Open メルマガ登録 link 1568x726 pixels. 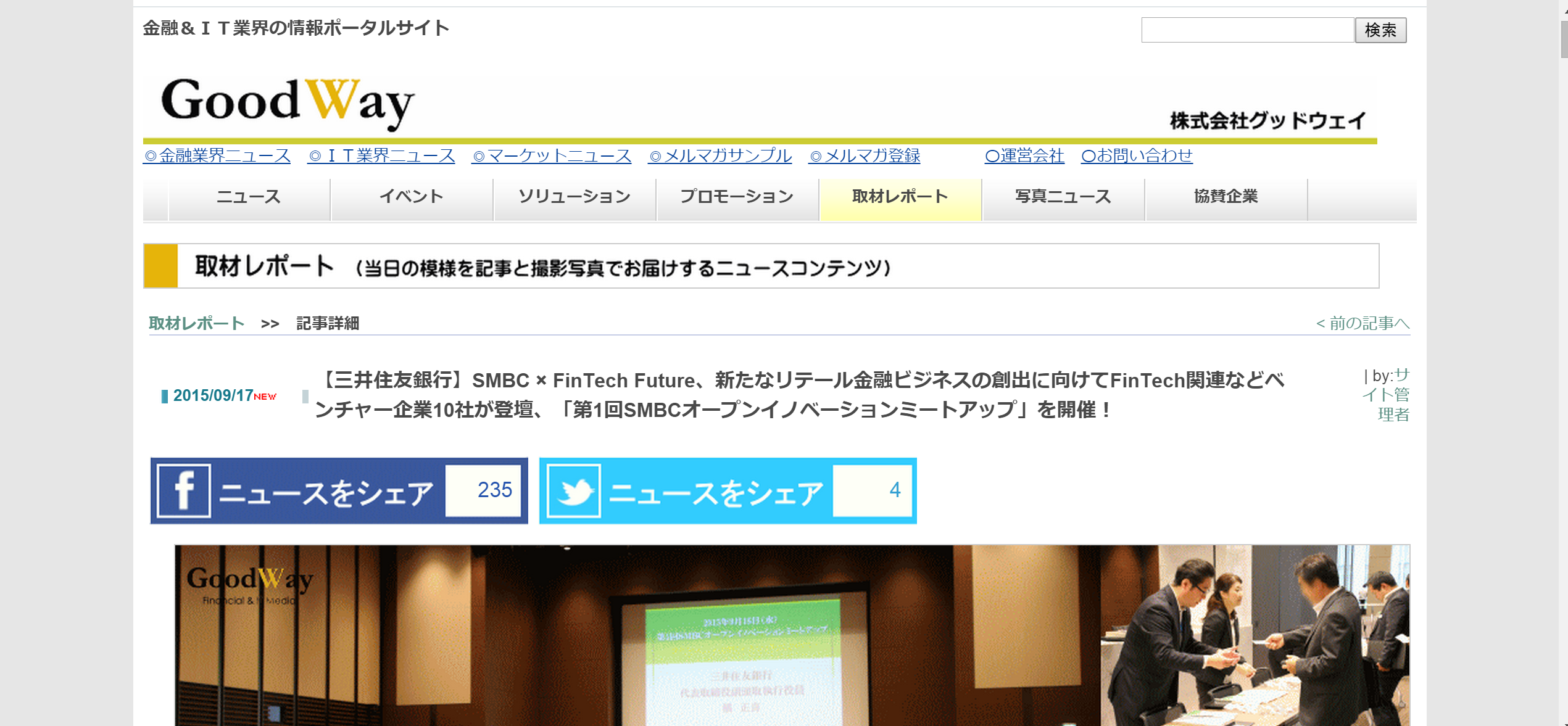(x=865, y=155)
